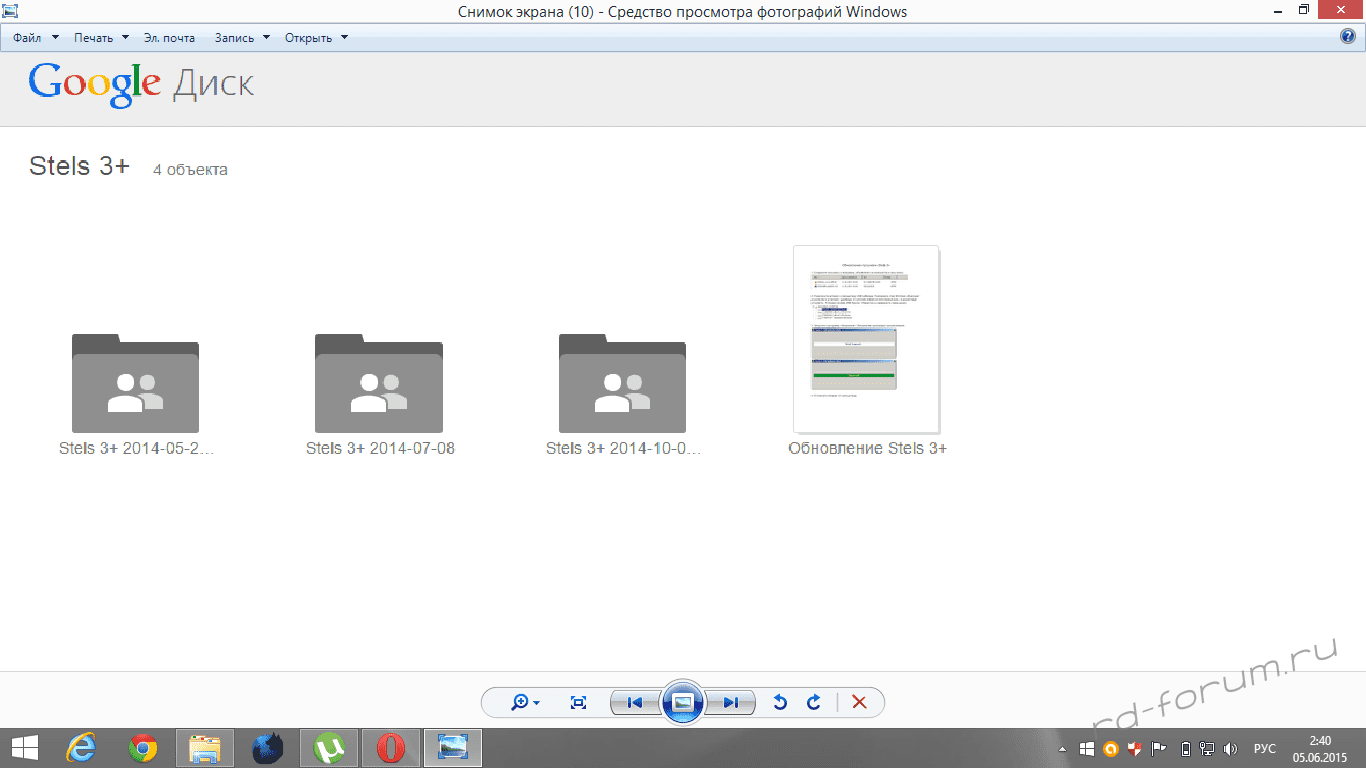Click the zoom magnifier icon
This screenshot has width=1366, height=768.
(x=520, y=703)
